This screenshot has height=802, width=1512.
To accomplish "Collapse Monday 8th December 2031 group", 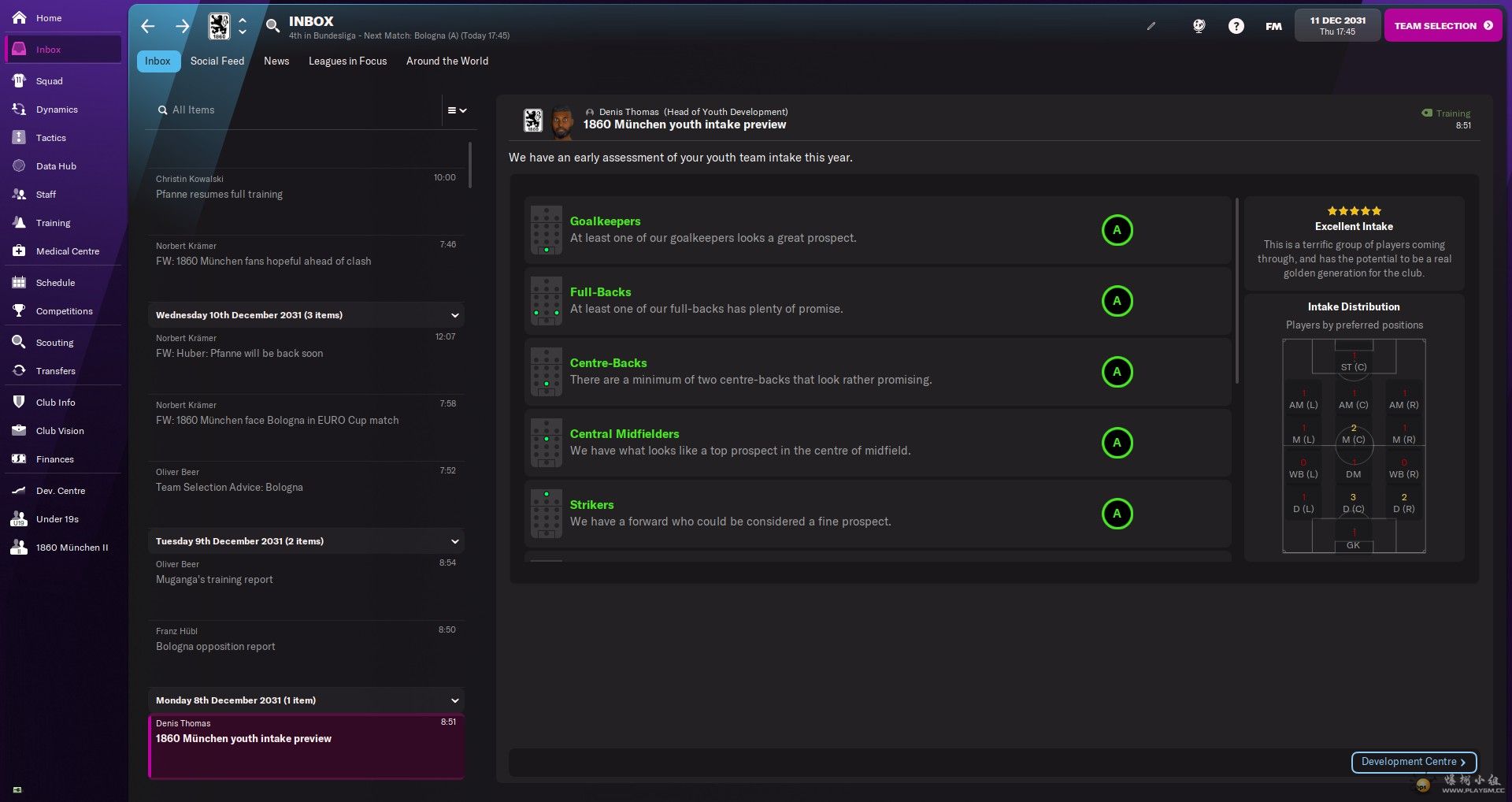I will click(454, 700).
